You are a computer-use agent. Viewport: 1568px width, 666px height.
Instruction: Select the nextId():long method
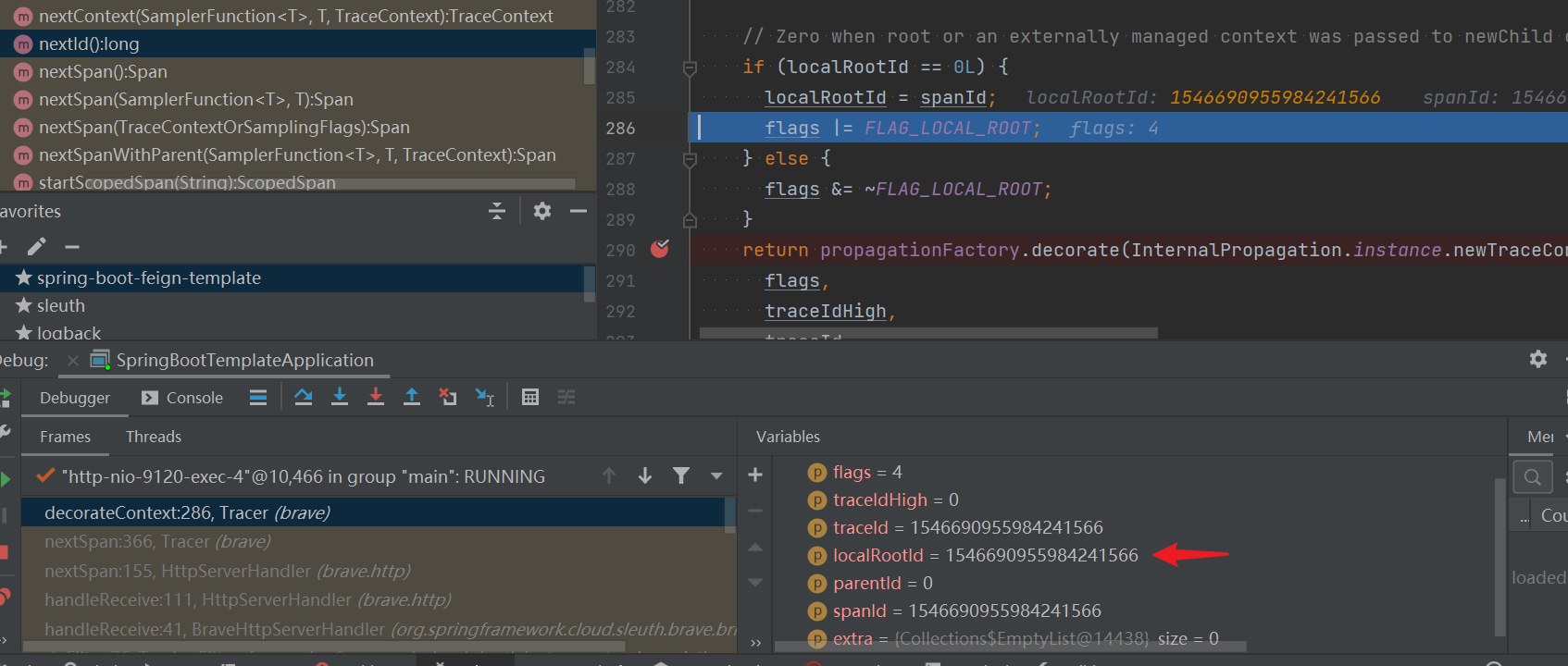(298, 43)
